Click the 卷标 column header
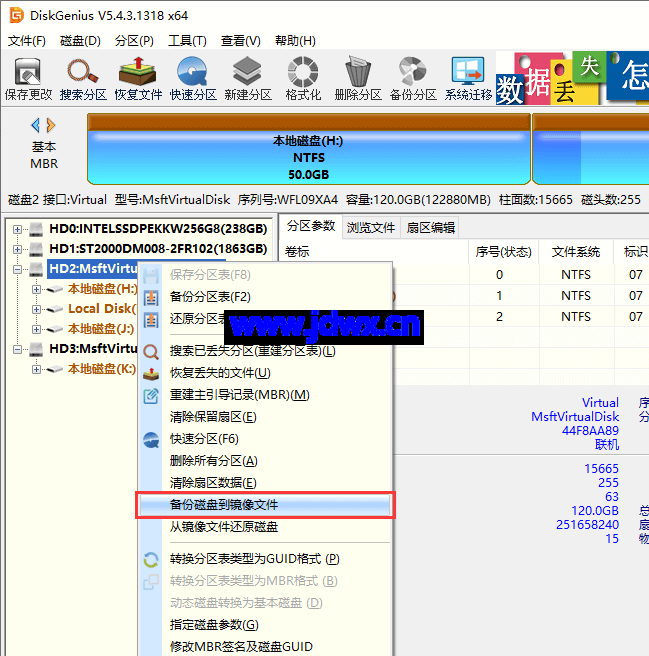649x656 pixels. [x=374, y=252]
